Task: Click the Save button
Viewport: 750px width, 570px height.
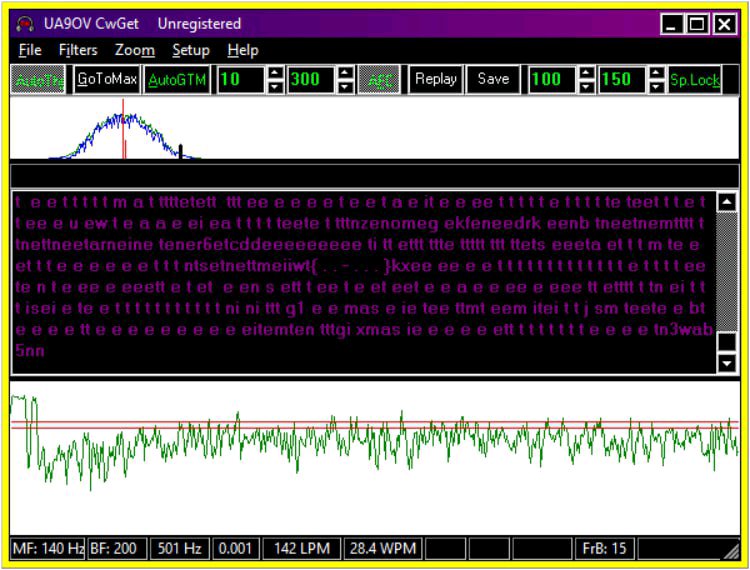Action: click(x=493, y=79)
